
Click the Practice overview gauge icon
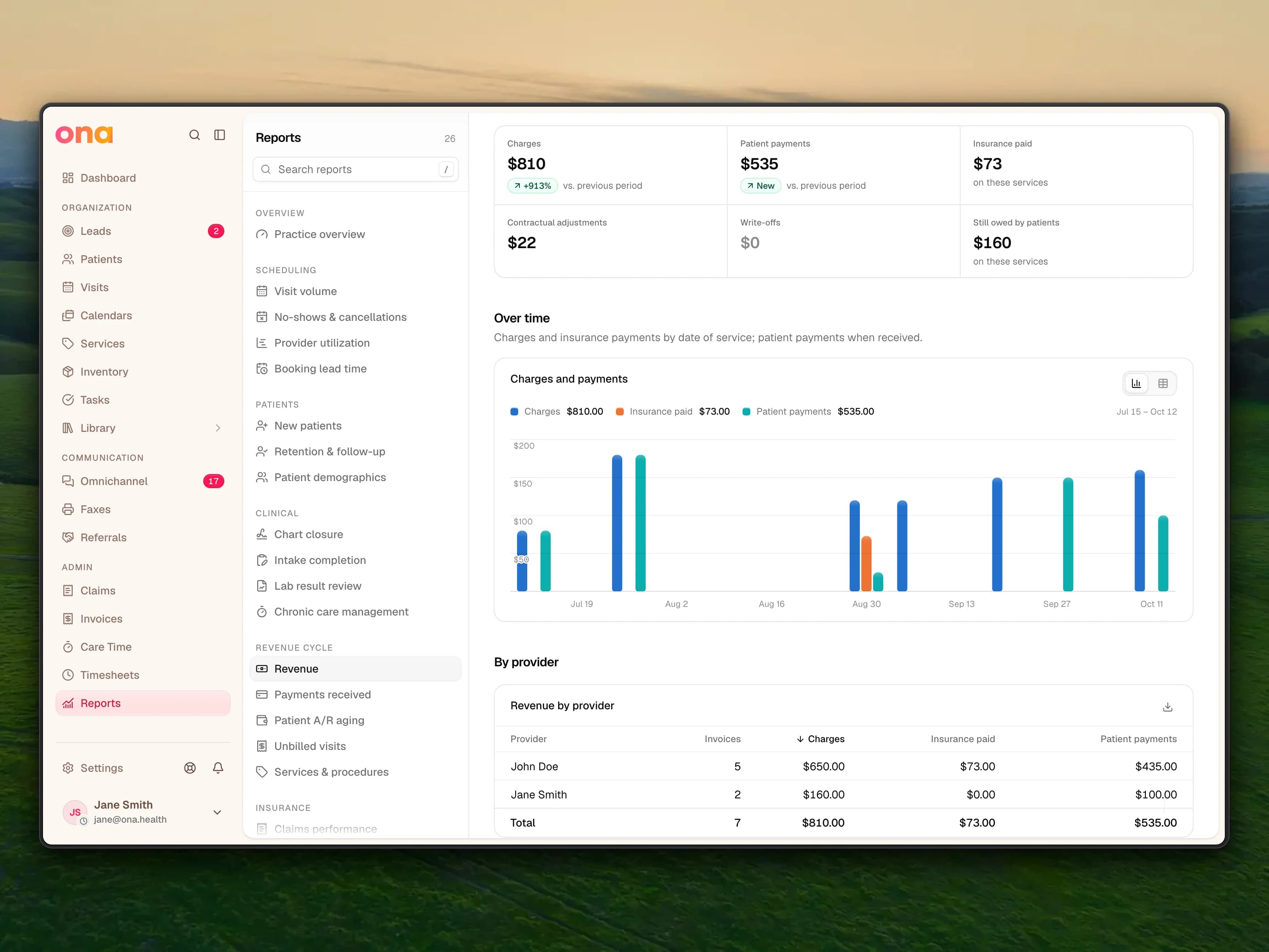pos(261,234)
